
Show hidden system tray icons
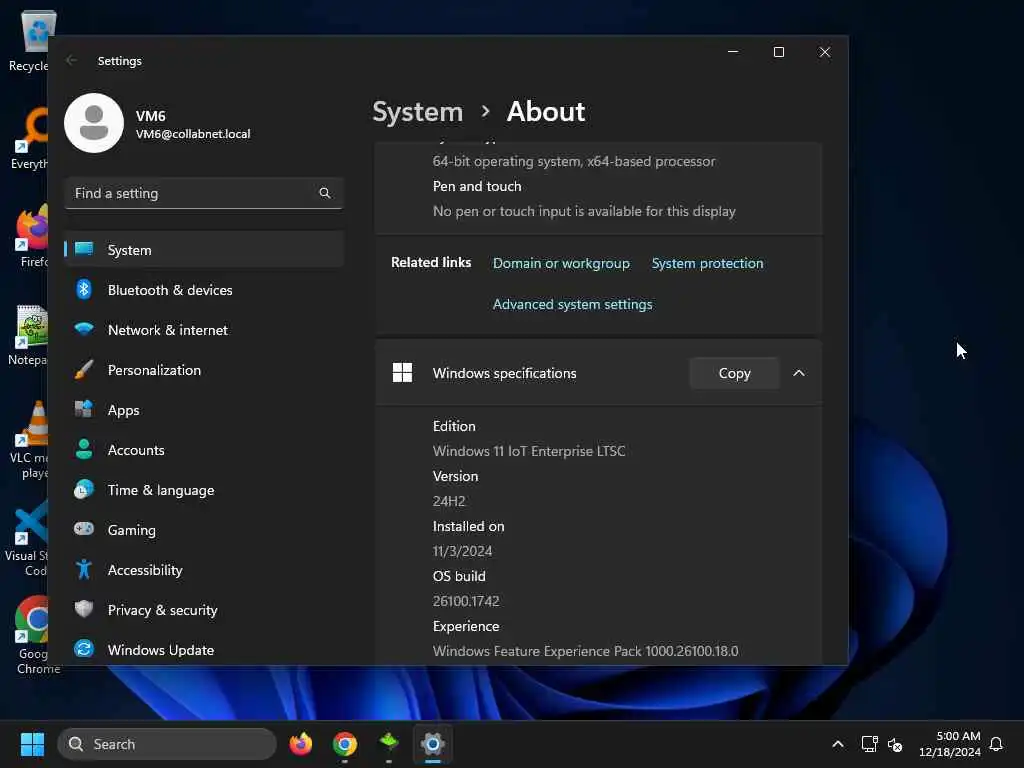tap(838, 744)
